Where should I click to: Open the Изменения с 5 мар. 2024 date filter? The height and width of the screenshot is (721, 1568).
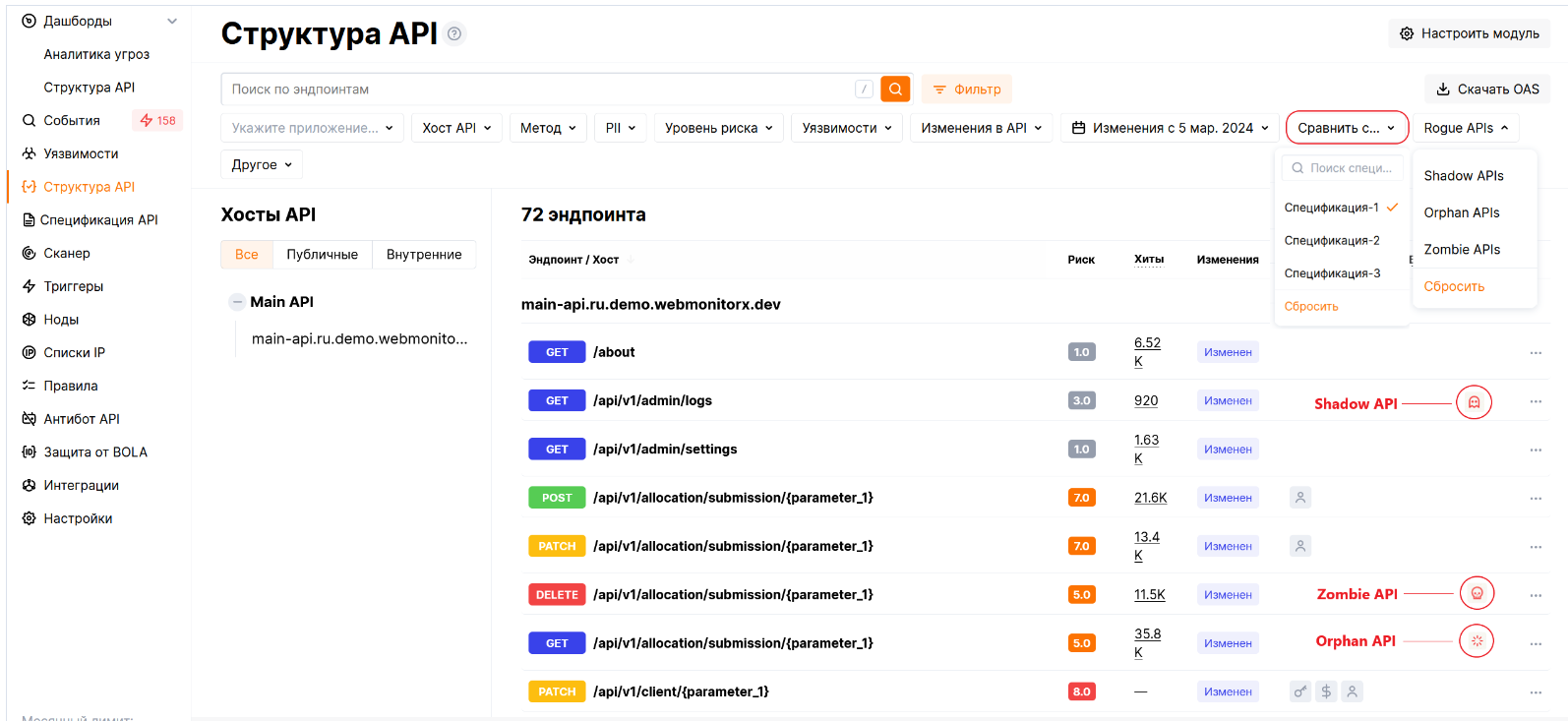(x=1170, y=128)
